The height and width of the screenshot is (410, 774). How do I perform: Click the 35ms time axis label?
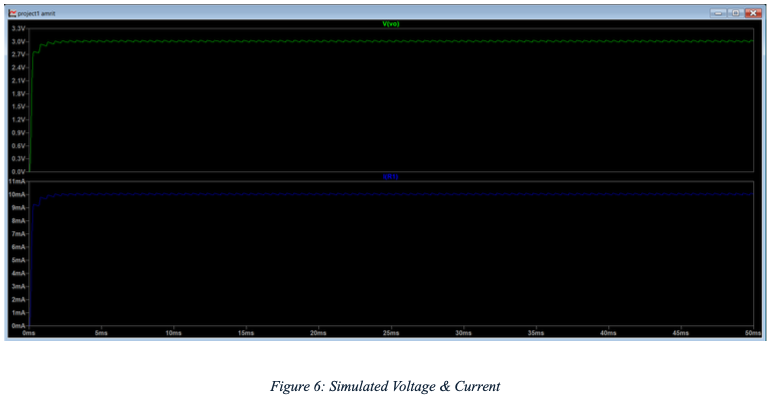tap(536, 333)
